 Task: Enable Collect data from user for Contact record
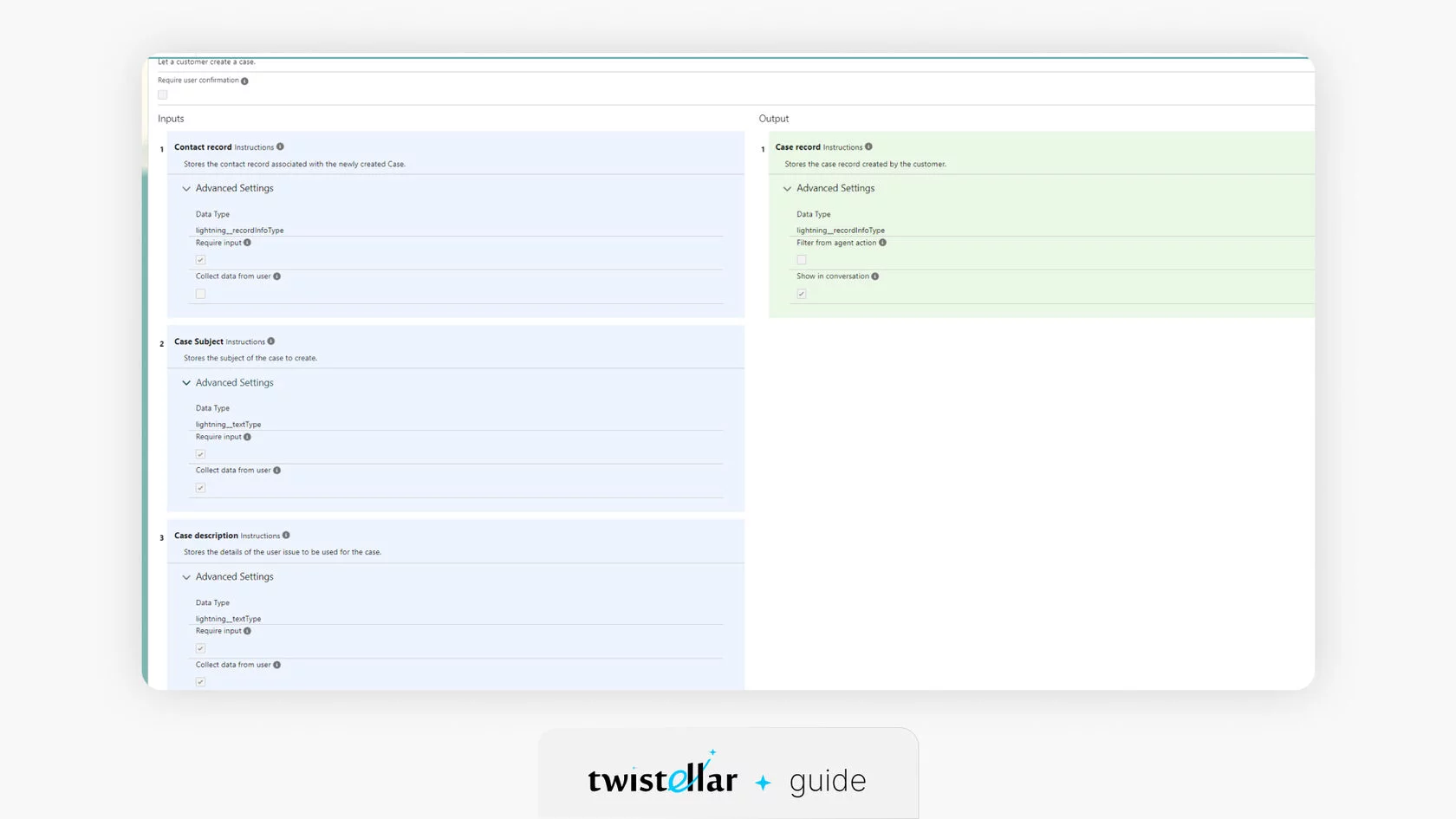[200, 294]
